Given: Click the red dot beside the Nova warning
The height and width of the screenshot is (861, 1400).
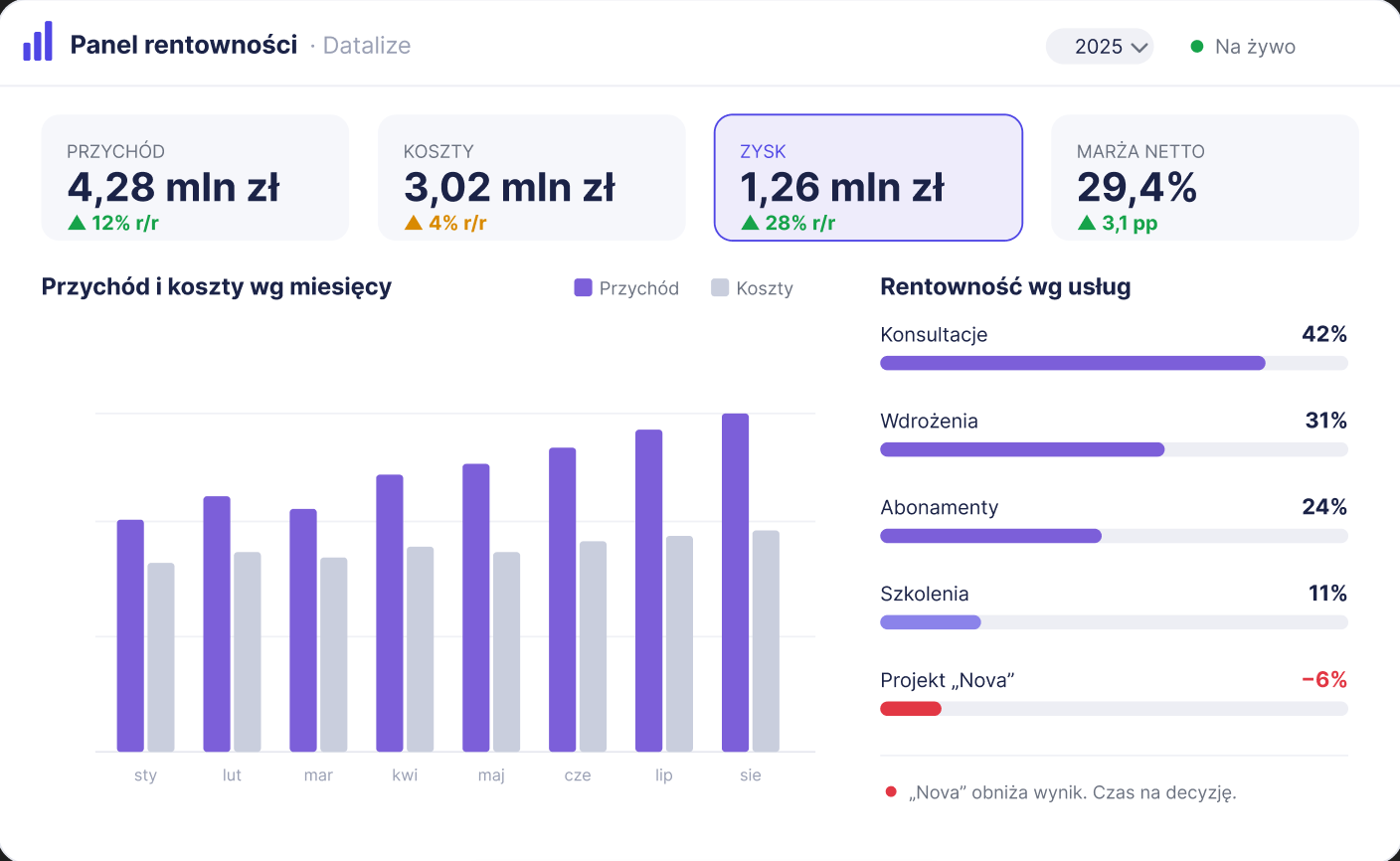Looking at the screenshot, I should [x=891, y=791].
